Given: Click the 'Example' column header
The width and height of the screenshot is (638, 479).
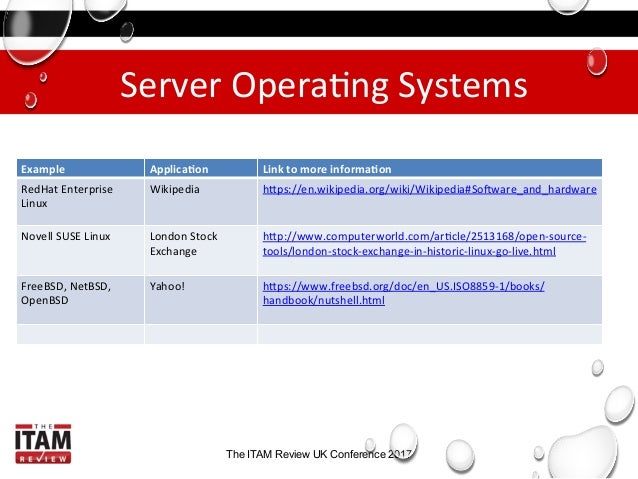Looking at the screenshot, I should 80,168.
